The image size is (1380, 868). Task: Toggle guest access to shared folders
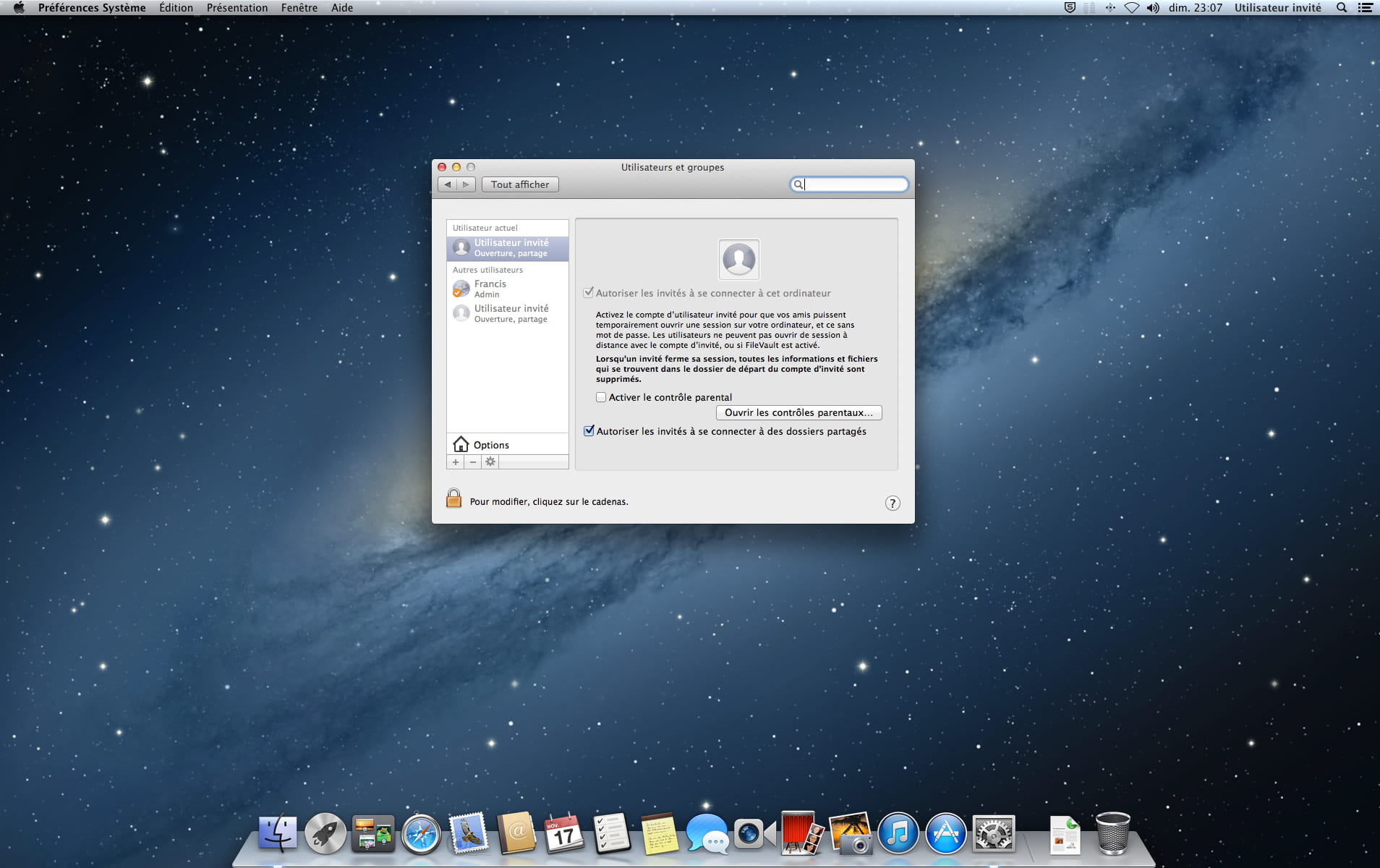pyautogui.click(x=589, y=431)
